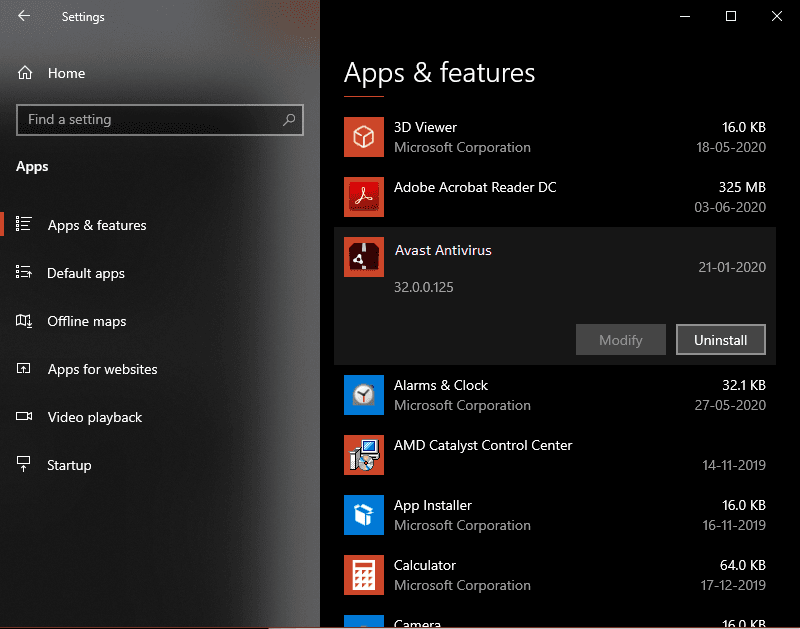Select AMD Catalyst Control Center name
Screen dimensions: 800x629
coord(483,445)
